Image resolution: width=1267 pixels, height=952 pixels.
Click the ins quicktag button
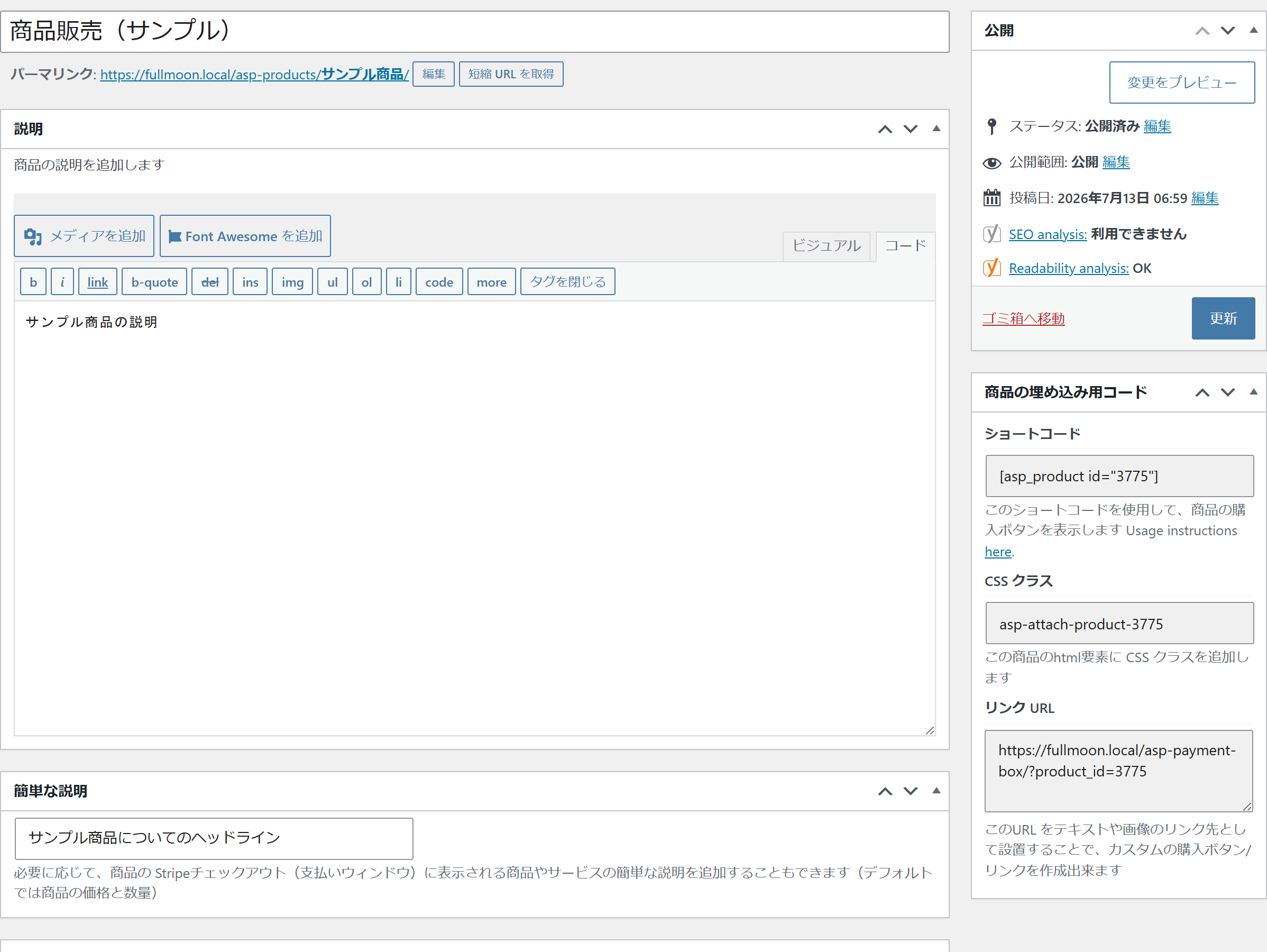click(250, 282)
